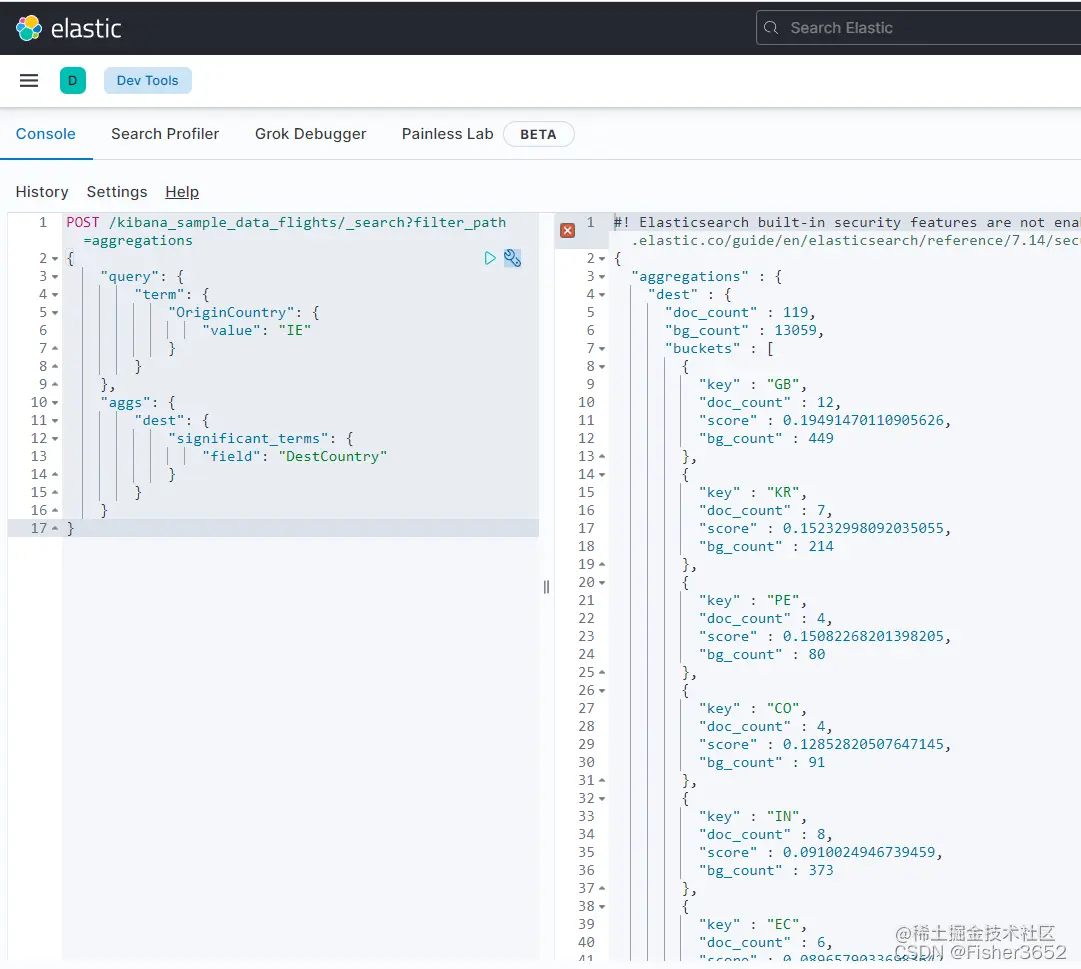Click the Elastic logo icon

pos(28,28)
